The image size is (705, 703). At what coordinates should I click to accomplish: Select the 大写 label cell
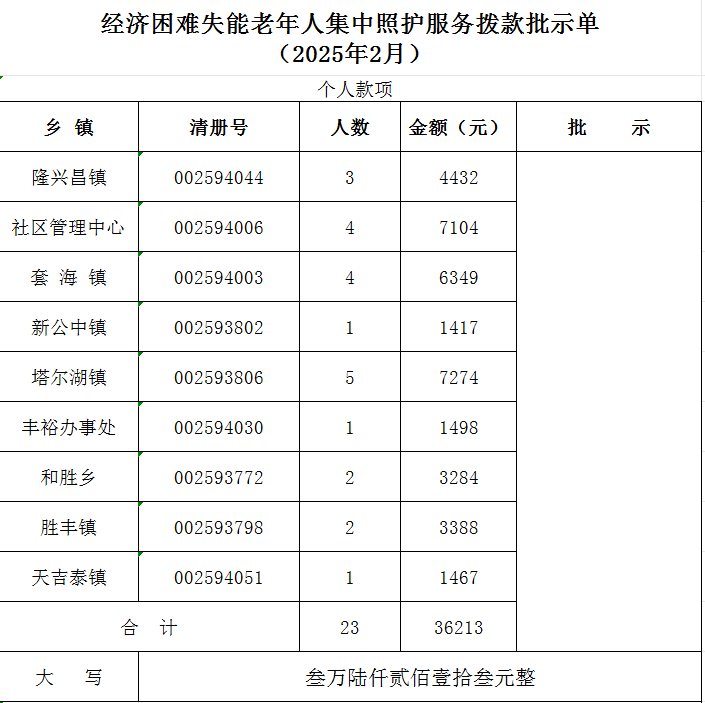[69, 677]
